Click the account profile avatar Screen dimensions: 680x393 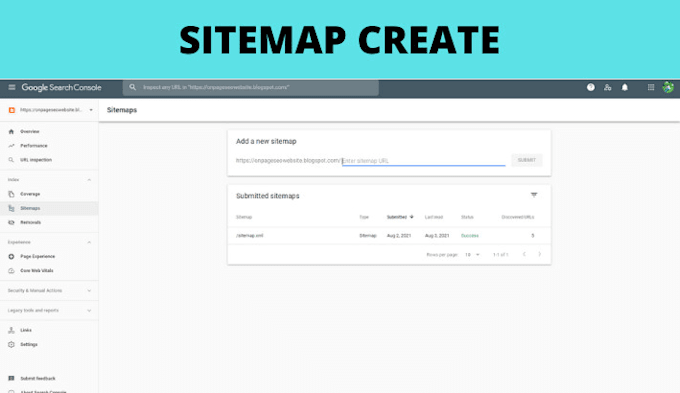pyautogui.click(x=668, y=87)
